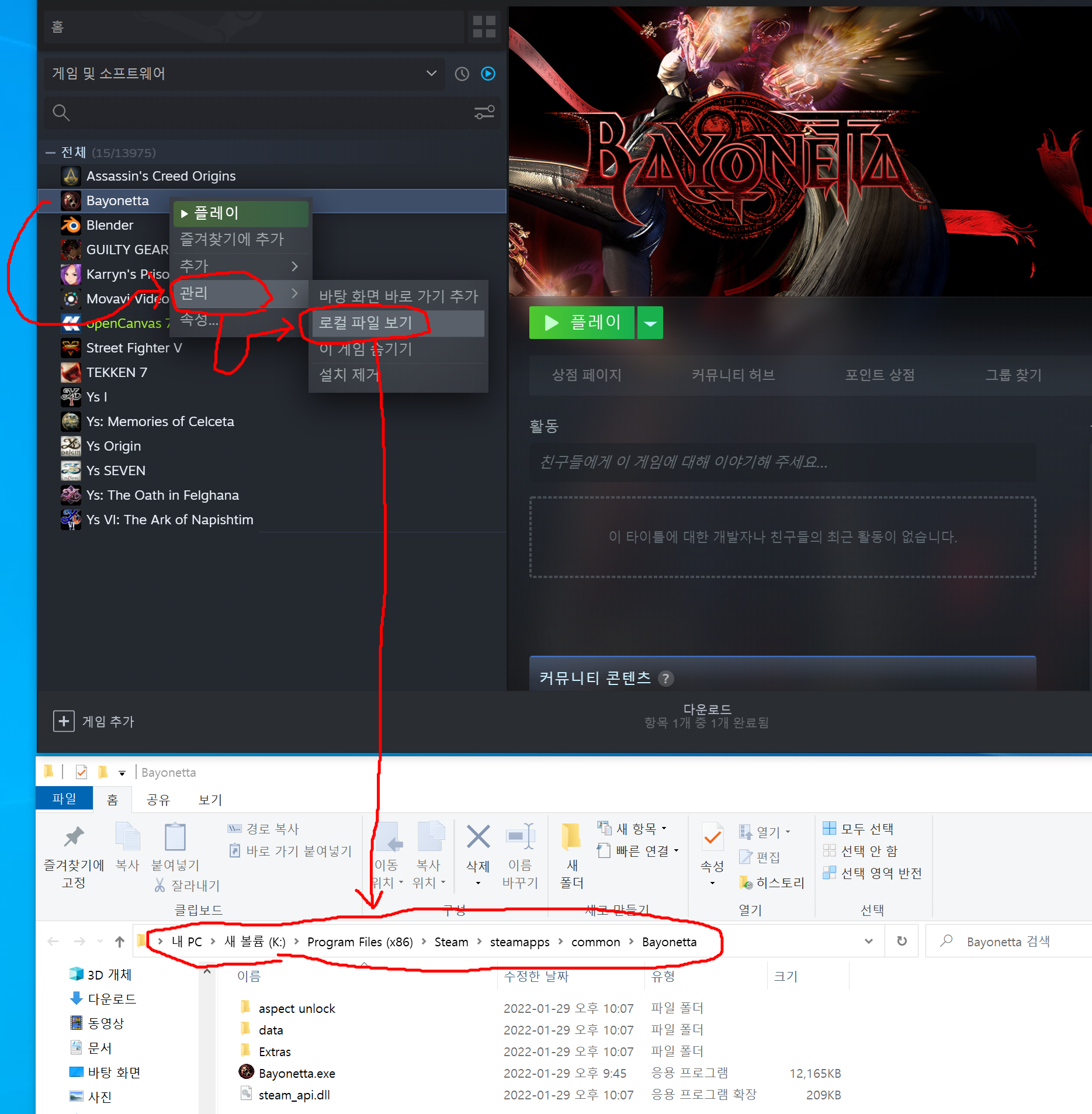This screenshot has height=1114, width=1092.
Task: Open the 상점 페이지 link
Action: coord(587,375)
